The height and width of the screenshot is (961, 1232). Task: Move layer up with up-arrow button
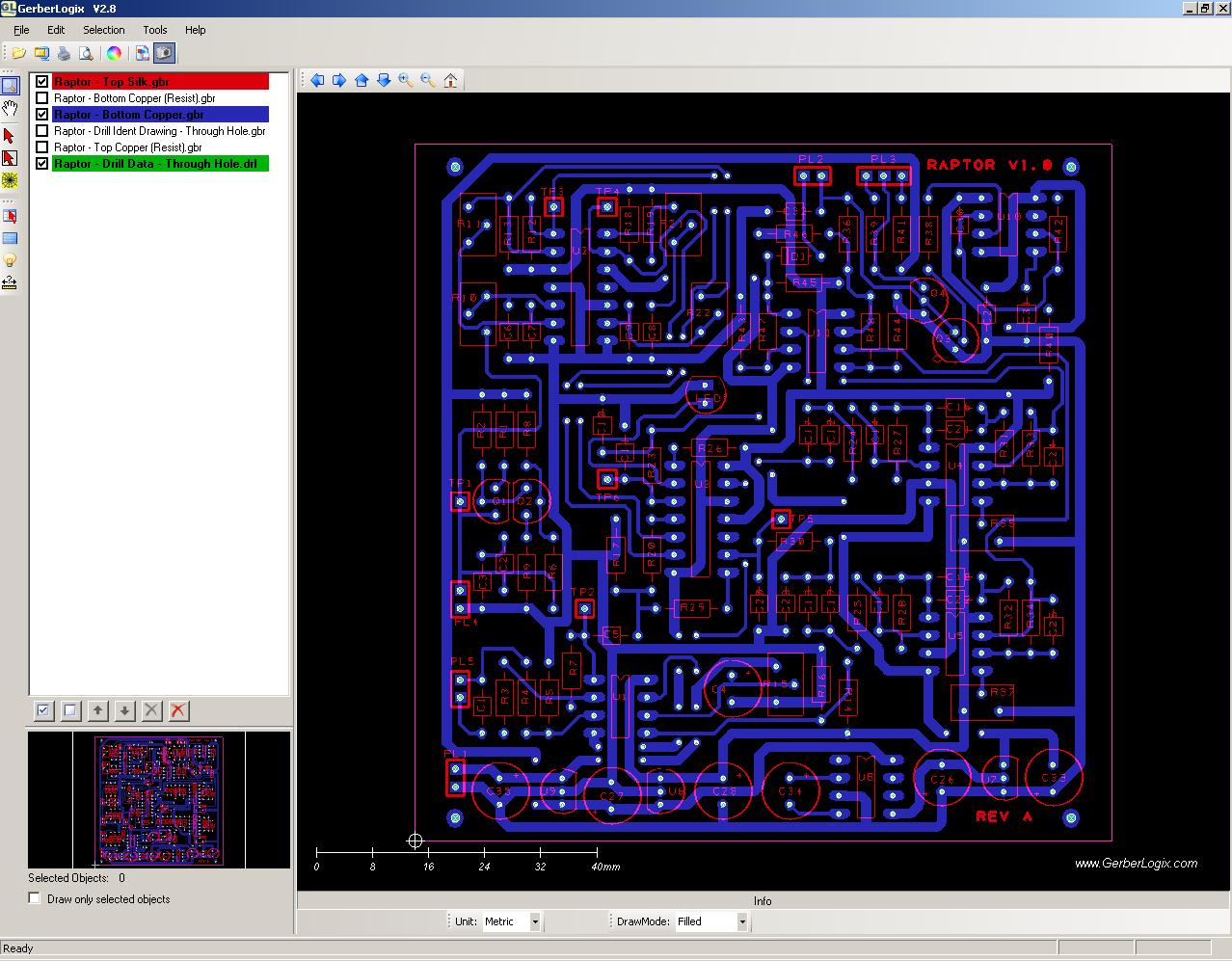(97, 710)
